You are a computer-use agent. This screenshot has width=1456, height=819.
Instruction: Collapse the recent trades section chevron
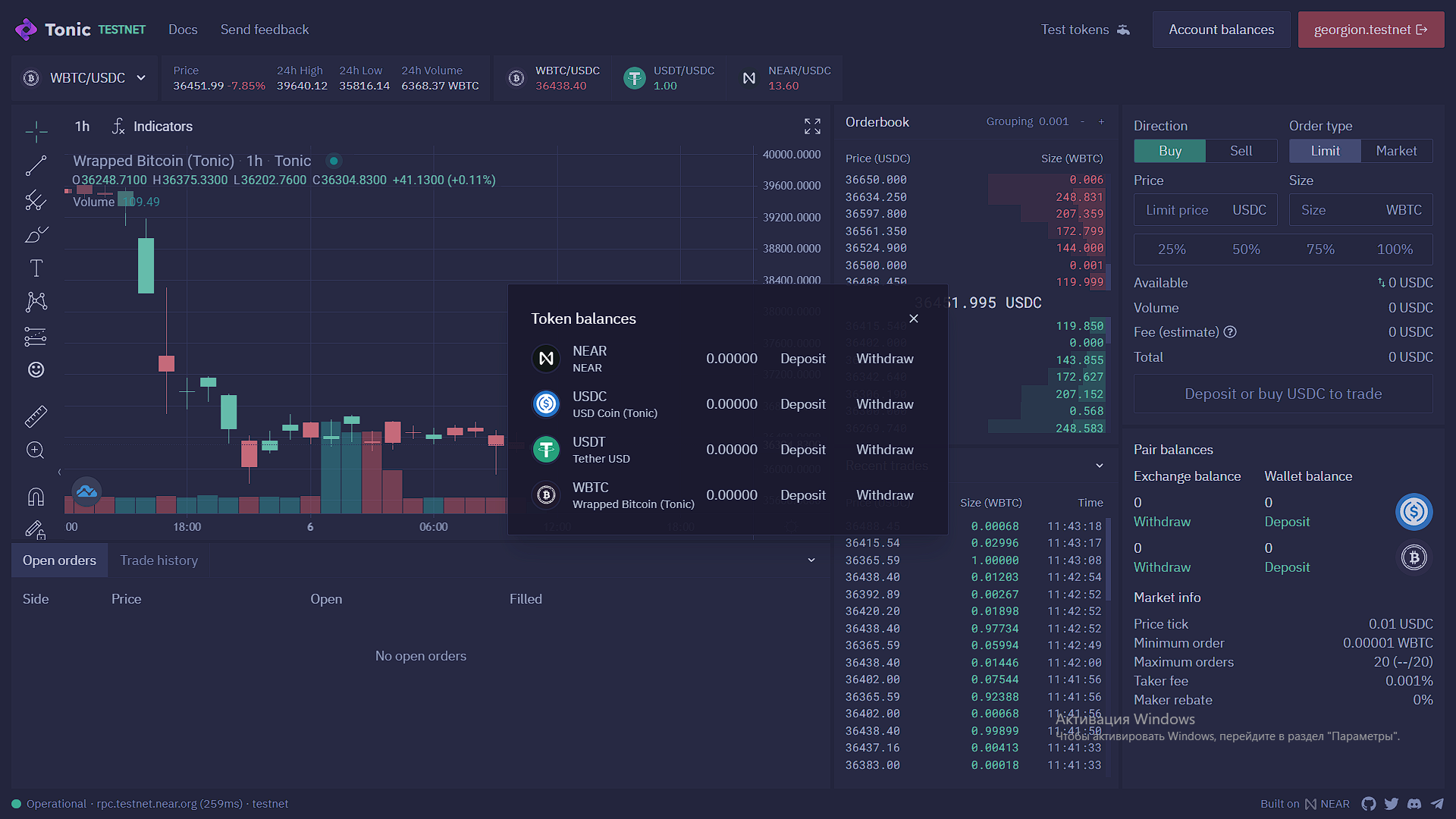pos(1100,466)
